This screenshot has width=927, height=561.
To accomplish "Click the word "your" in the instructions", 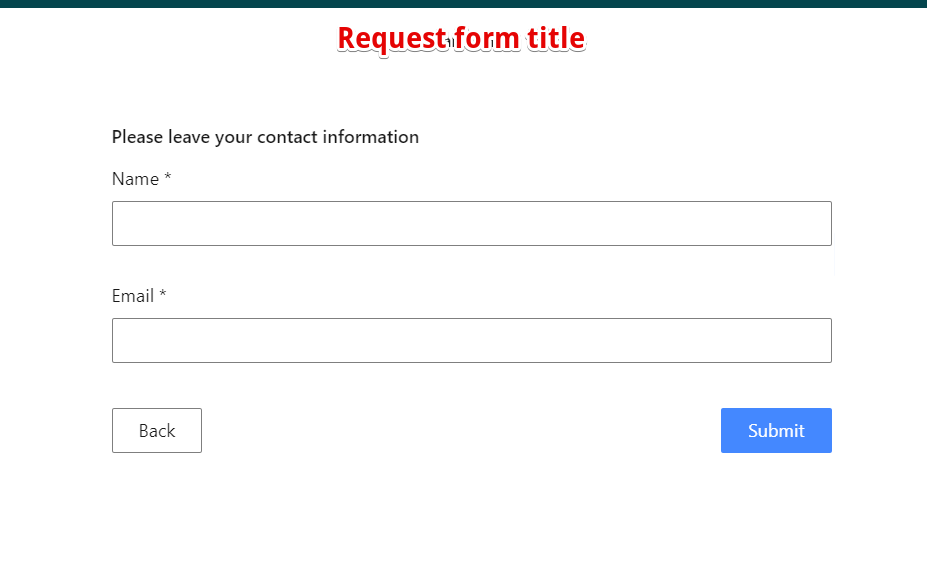I will point(233,137).
